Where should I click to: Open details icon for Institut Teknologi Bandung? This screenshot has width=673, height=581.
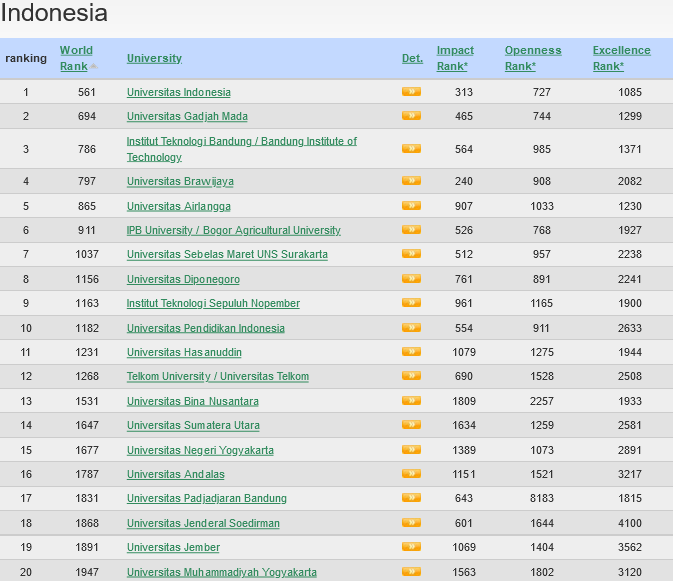(x=411, y=148)
